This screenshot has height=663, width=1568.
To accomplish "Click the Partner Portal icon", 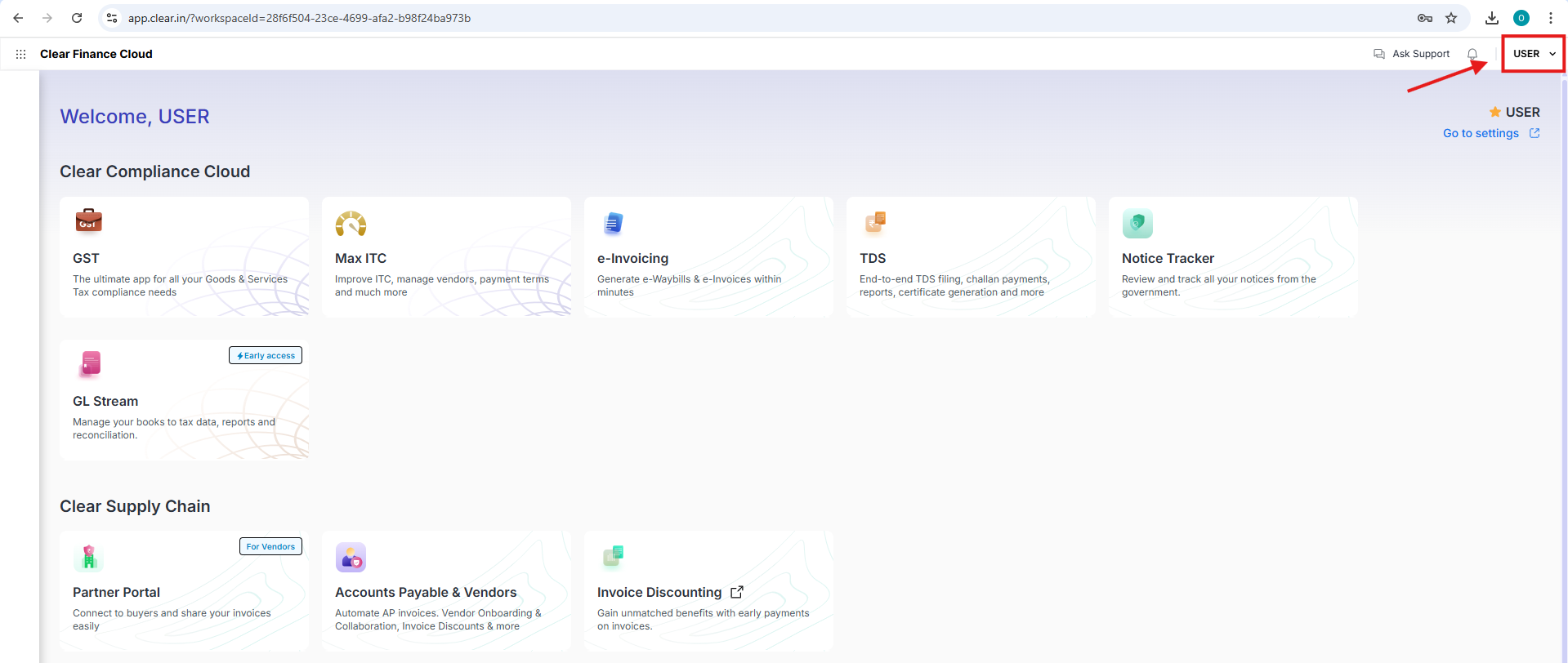I will (89, 557).
